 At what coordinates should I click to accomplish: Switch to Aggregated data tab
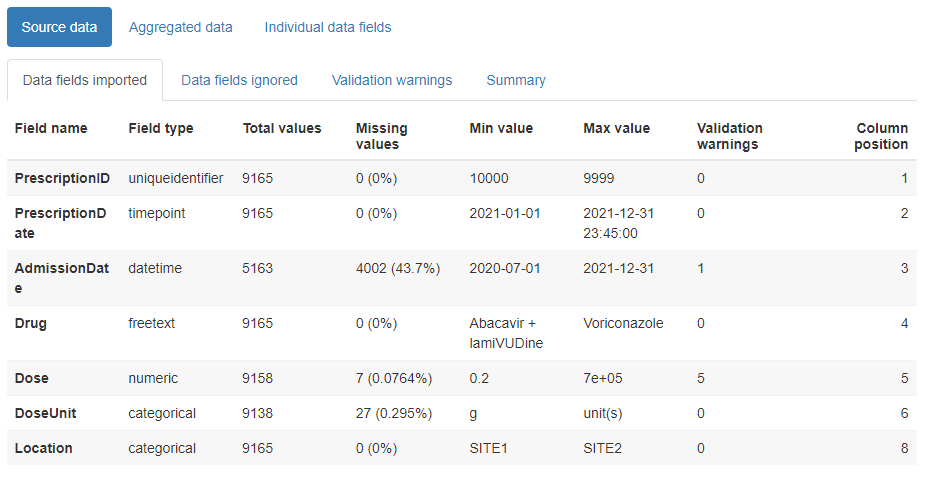point(180,27)
